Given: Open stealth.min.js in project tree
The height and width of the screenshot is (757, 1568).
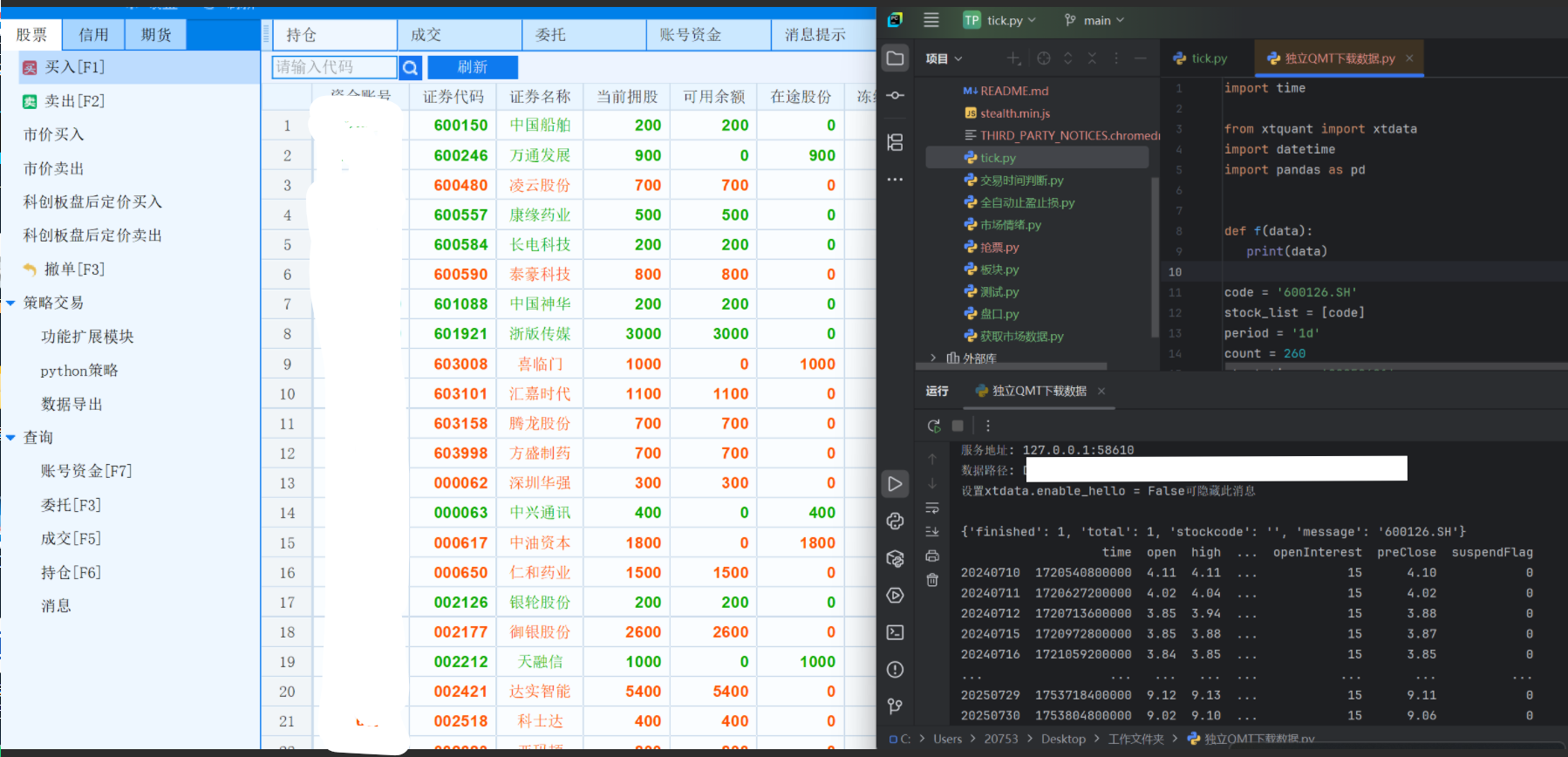Looking at the screenshot, I should (x=1006, y=113).
